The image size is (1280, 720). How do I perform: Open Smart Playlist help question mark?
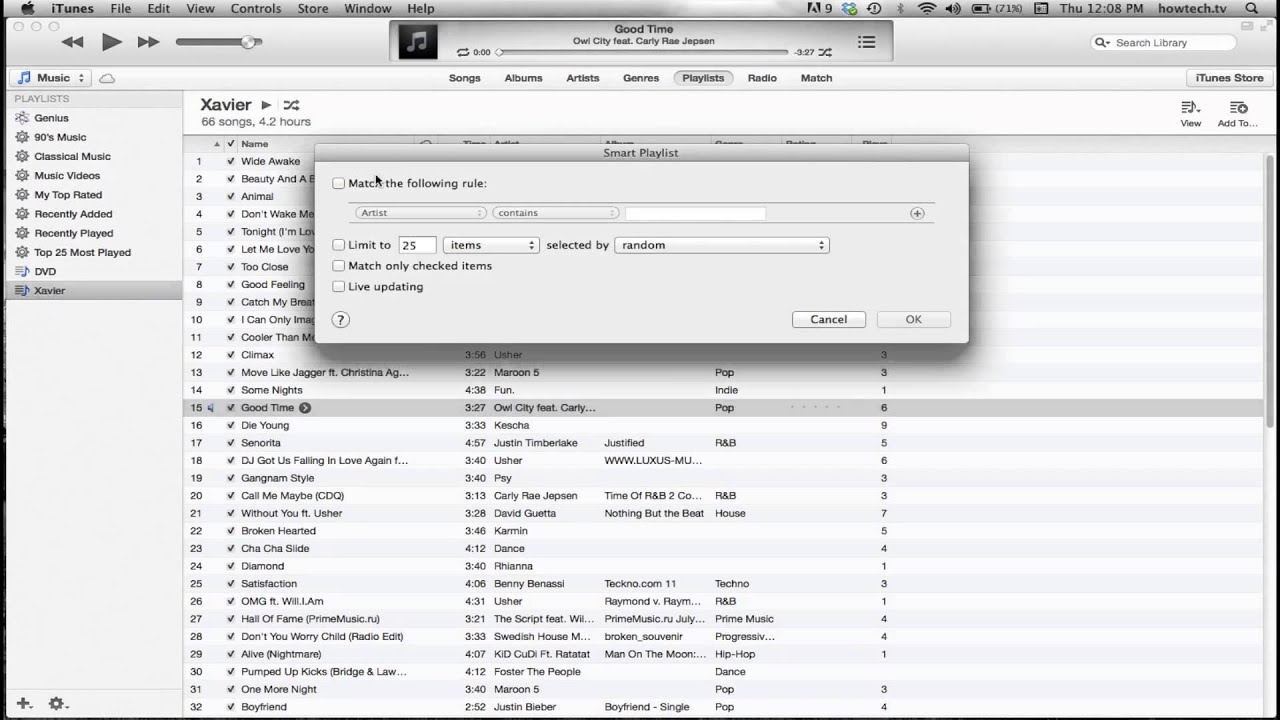coord(340,320)
